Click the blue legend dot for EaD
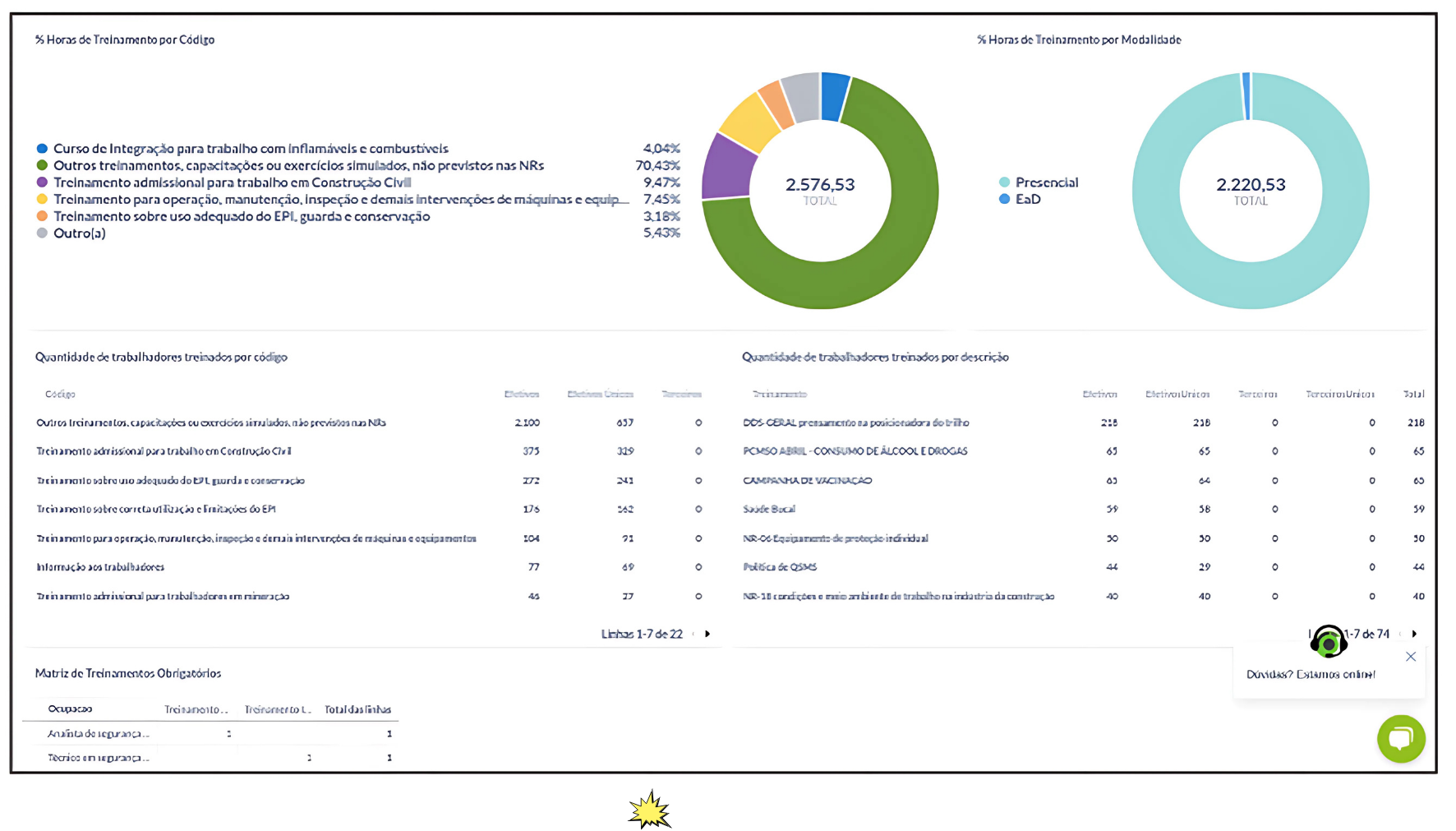This screenshot has width=1456, height=831. pos(1006,199)
